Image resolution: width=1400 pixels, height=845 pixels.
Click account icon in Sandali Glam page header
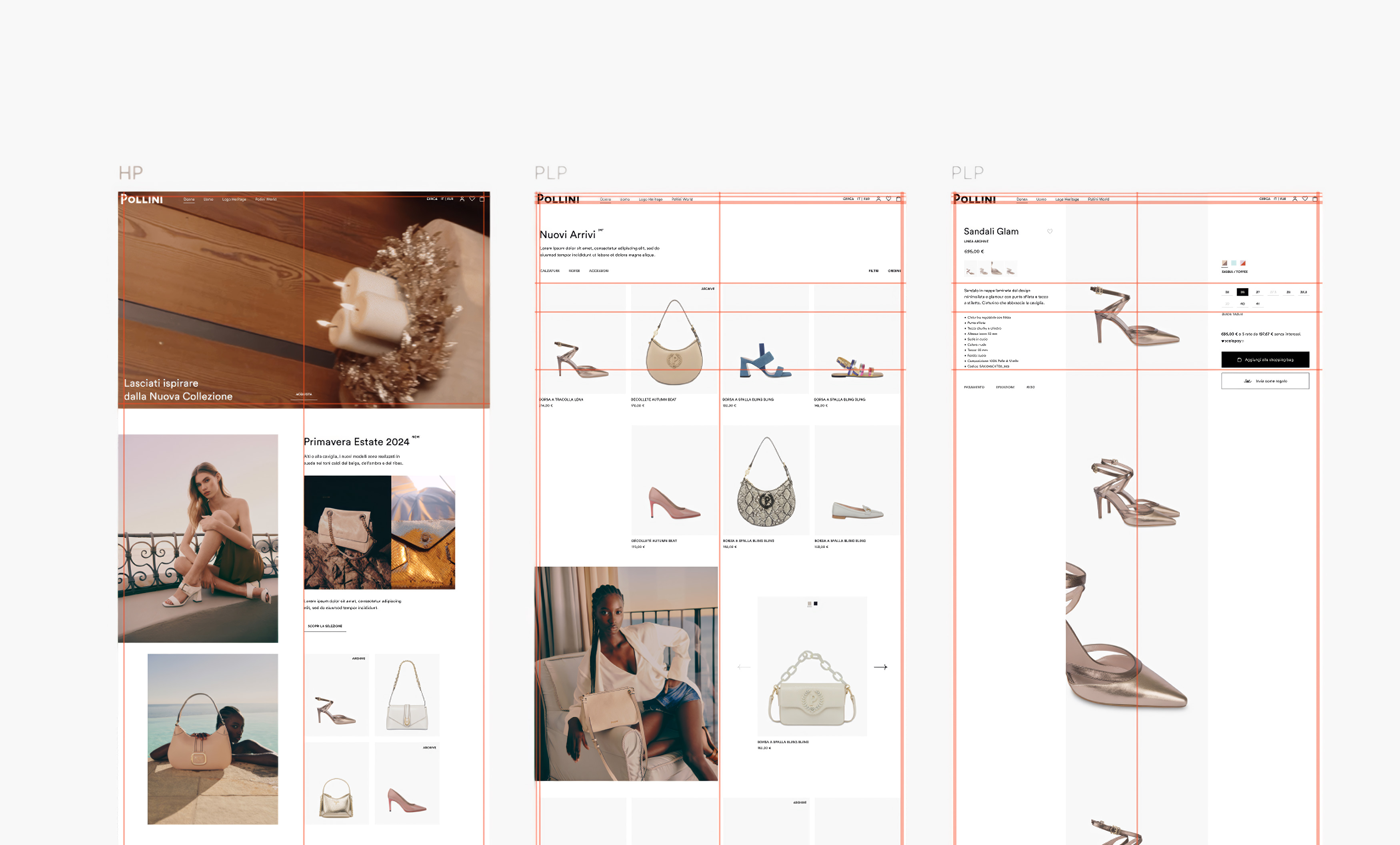(x=1295, y=199)
